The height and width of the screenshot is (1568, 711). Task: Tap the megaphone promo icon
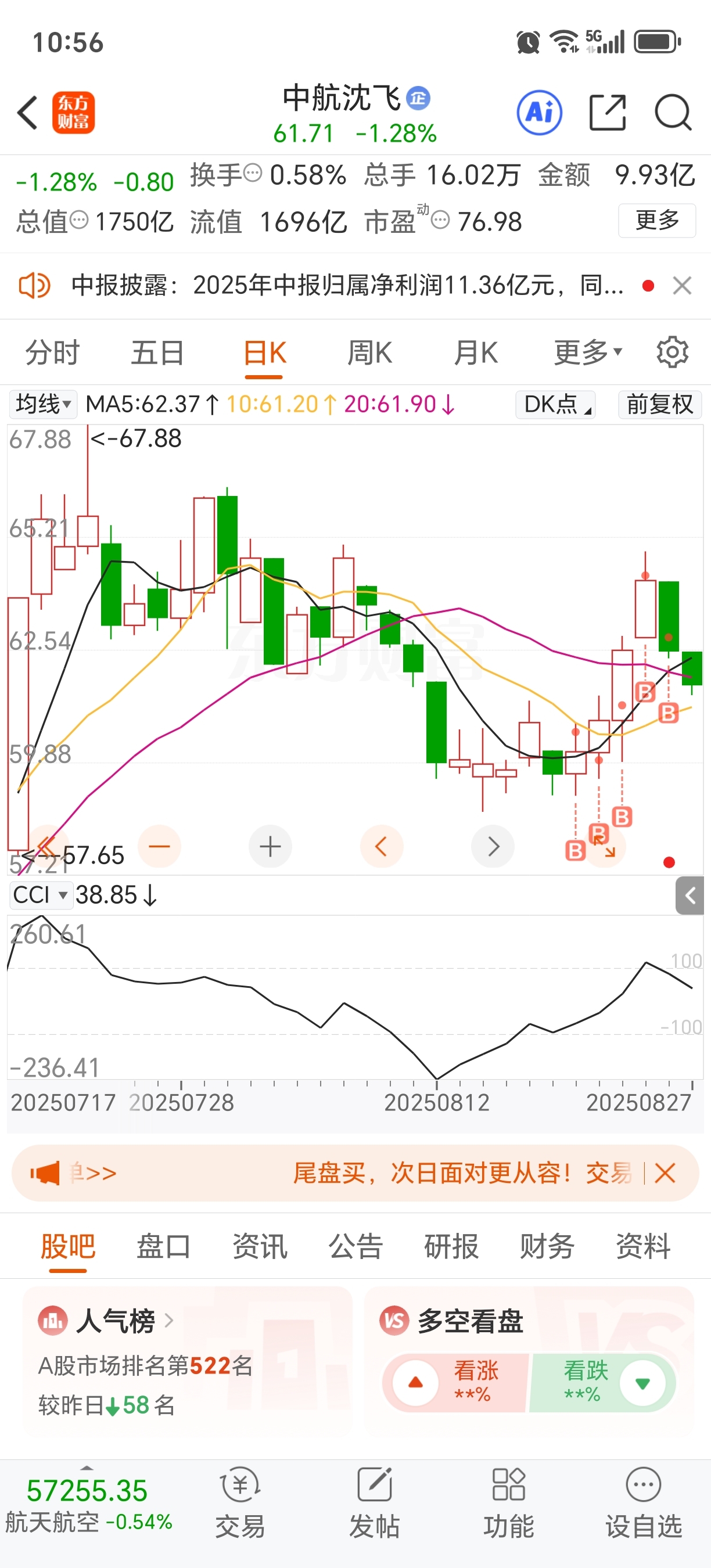point(45,1173)
